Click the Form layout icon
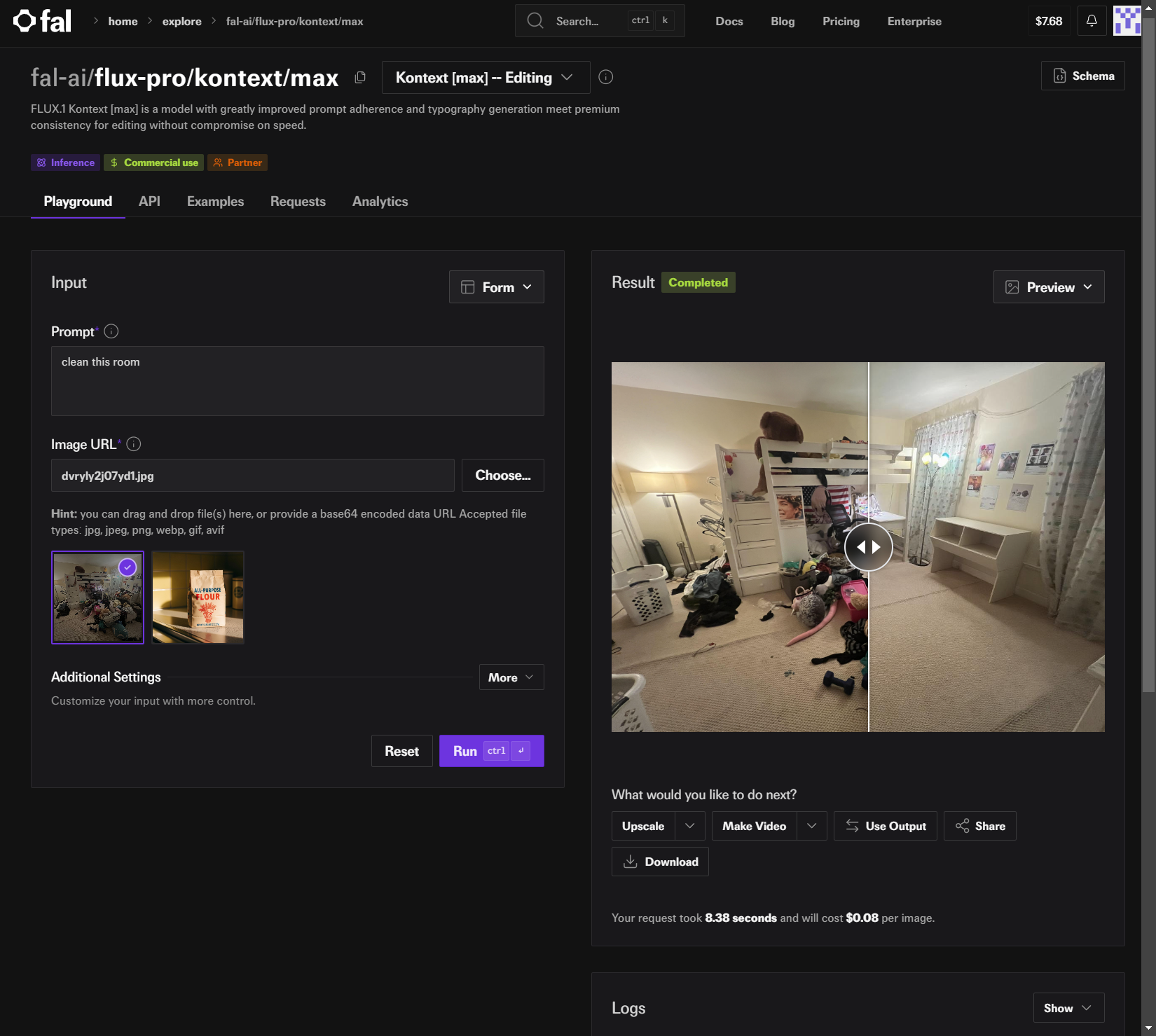The width and height of the screenshot is (1156, 1036). [x=467, y=287]
